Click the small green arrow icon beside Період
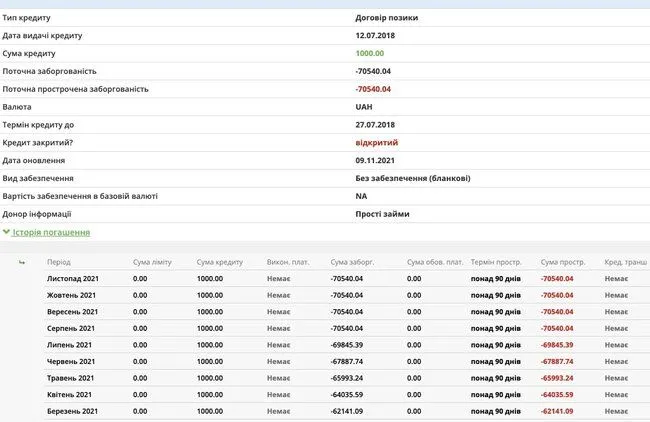 pos(22,262)
